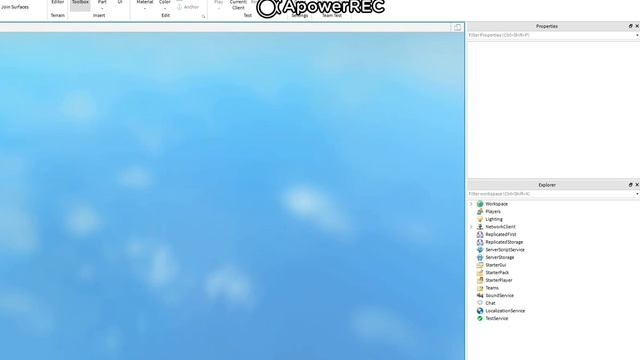Select NetworkClient in Explorer
The width and height of the screenshot is (640, 360).
point(500,227)
